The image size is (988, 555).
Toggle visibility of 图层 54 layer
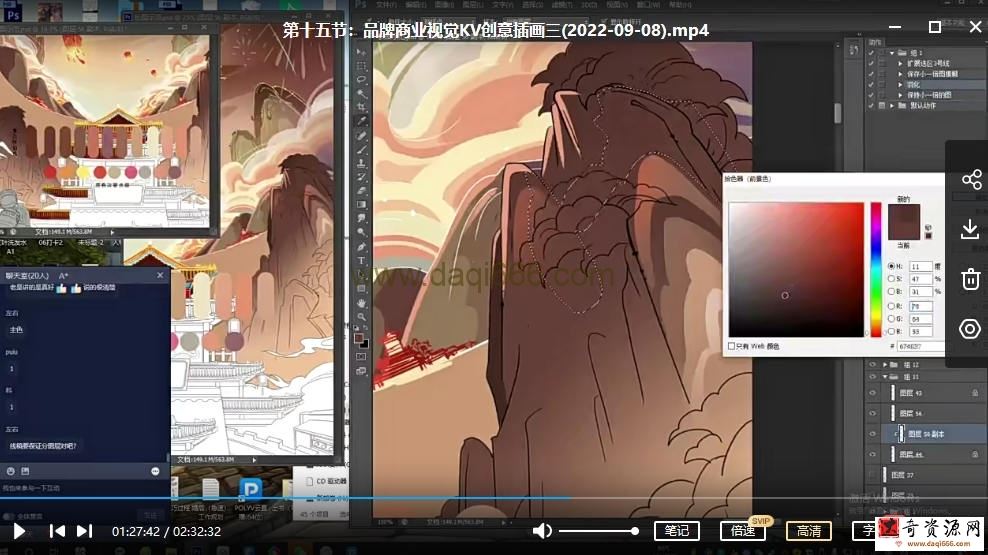coord(873,413)
